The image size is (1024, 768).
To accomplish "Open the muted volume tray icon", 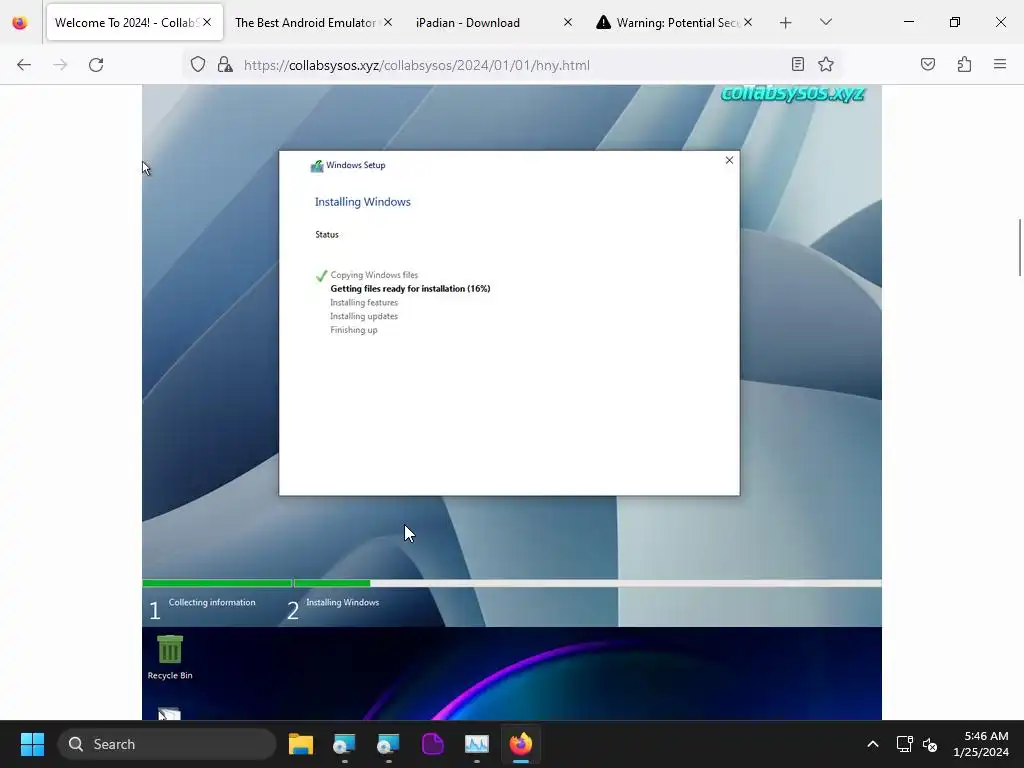I will pos(930,744).
